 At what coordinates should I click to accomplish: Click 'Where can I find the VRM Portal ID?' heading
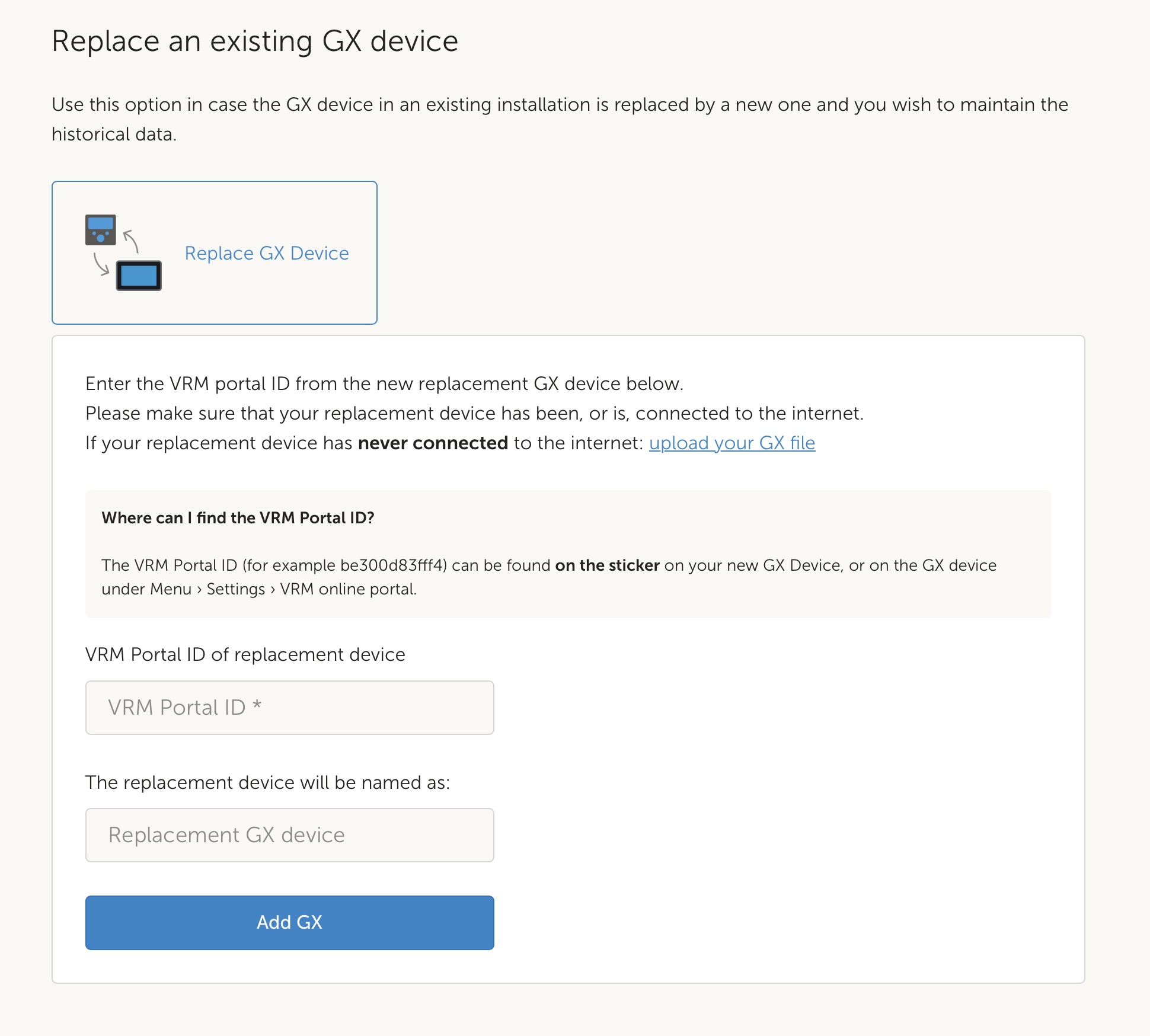pyautogui.click(x=238, y=518)
